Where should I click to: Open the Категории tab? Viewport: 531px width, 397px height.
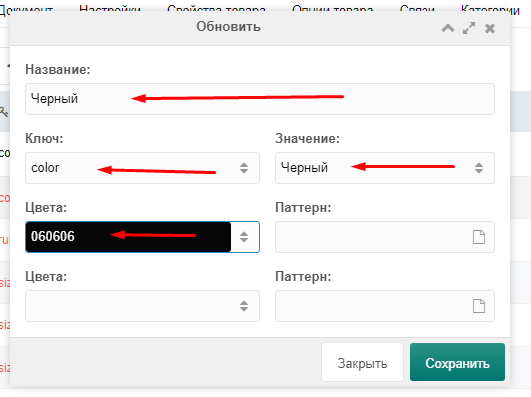pos(490,9)
